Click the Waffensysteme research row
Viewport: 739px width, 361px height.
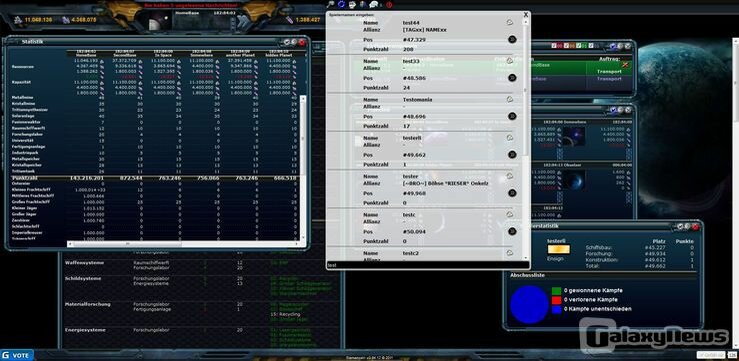click(x=201, y=267)
